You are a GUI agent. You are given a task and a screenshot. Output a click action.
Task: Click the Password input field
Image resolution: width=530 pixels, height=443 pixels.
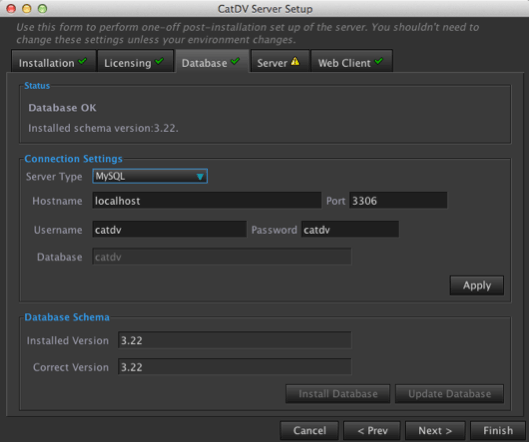[x=350, y=230]
